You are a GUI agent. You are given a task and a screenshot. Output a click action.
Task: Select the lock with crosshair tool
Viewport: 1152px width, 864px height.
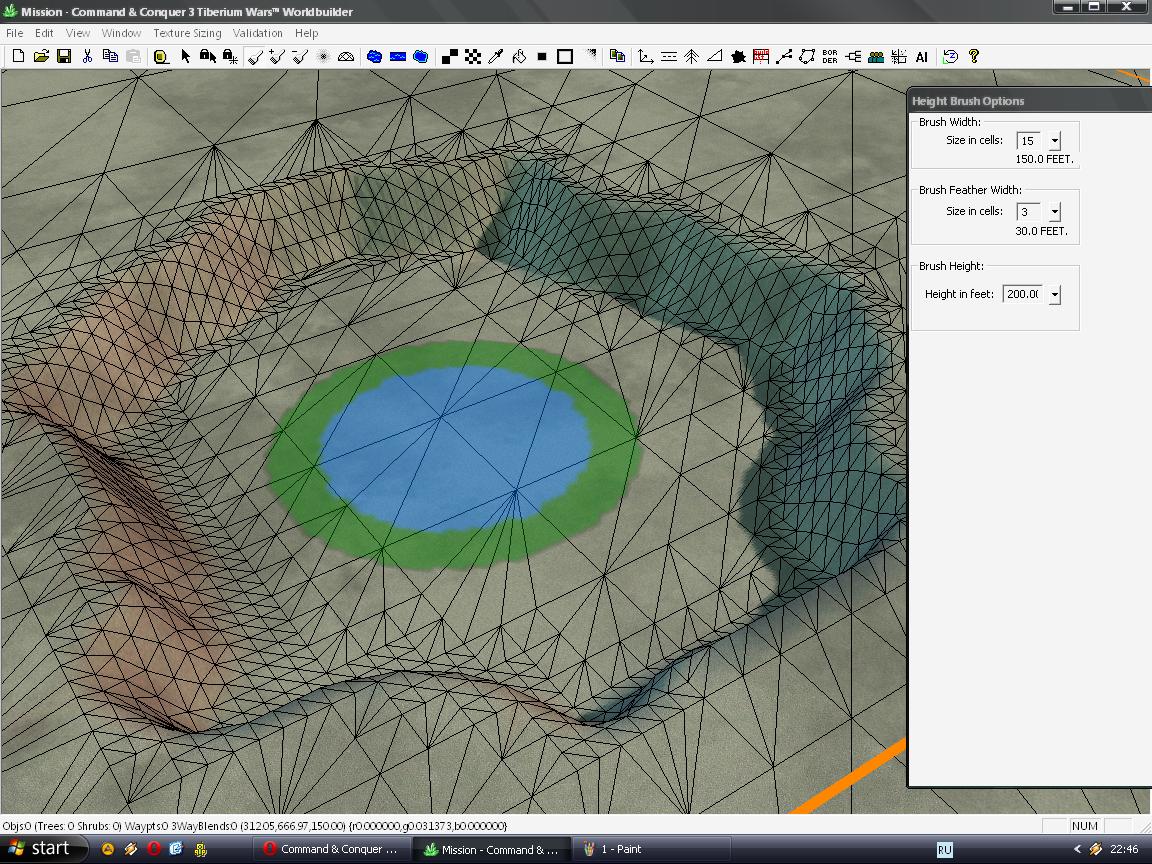230,57
